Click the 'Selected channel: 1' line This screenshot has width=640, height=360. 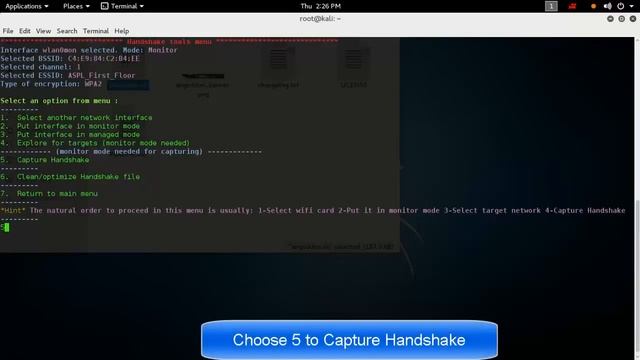(40, 67)
